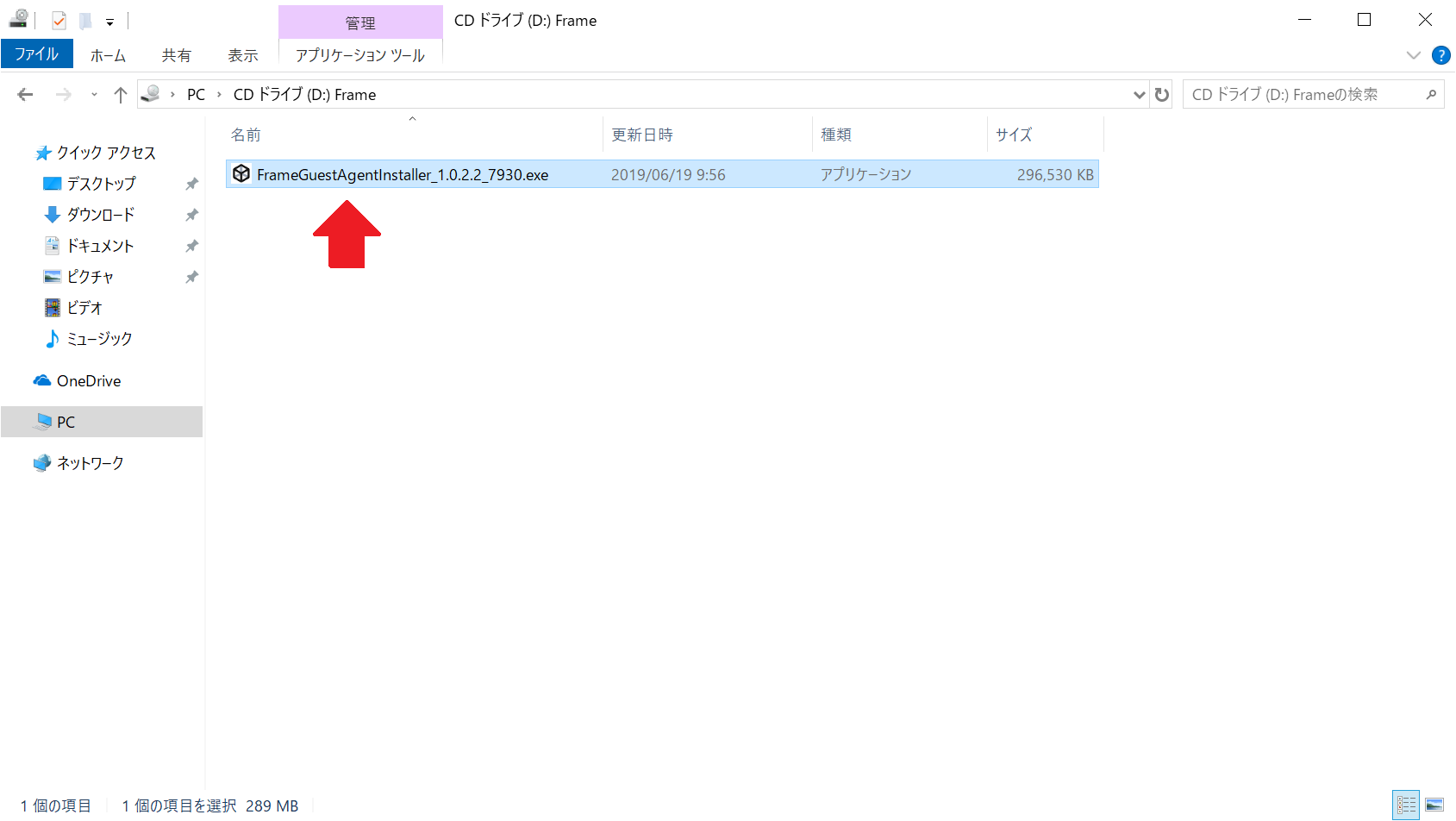Switch to large icons view layout
Viewport: 1456px width, 821px height.
(x=1434, y=805)
